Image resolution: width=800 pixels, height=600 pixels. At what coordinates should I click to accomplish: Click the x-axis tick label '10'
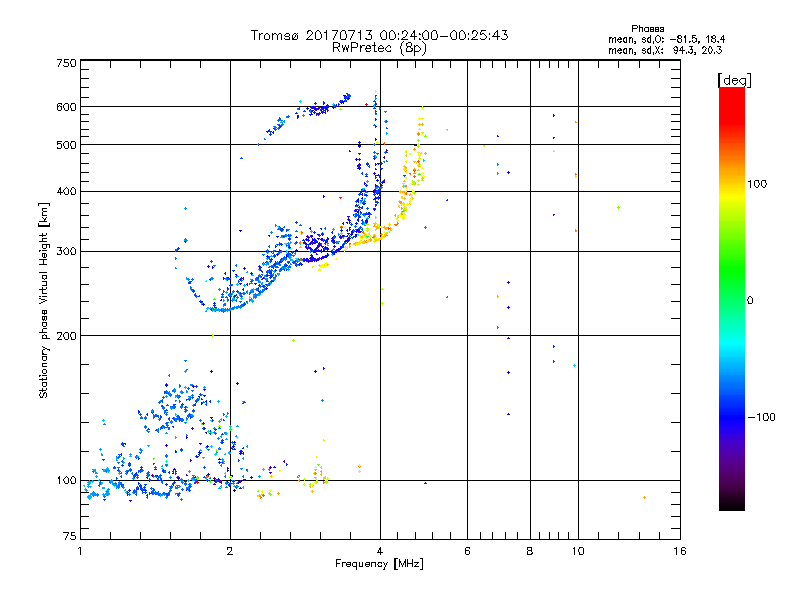578,551
